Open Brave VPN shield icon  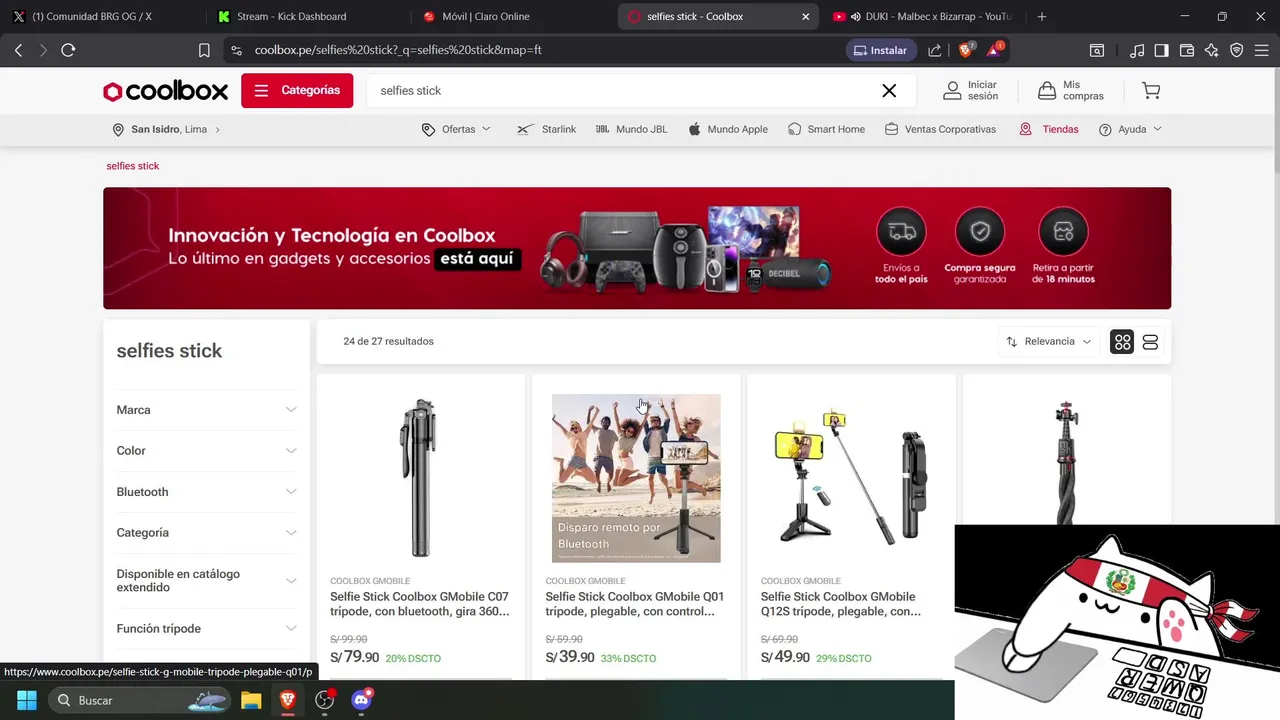(x=1237, y=50)
